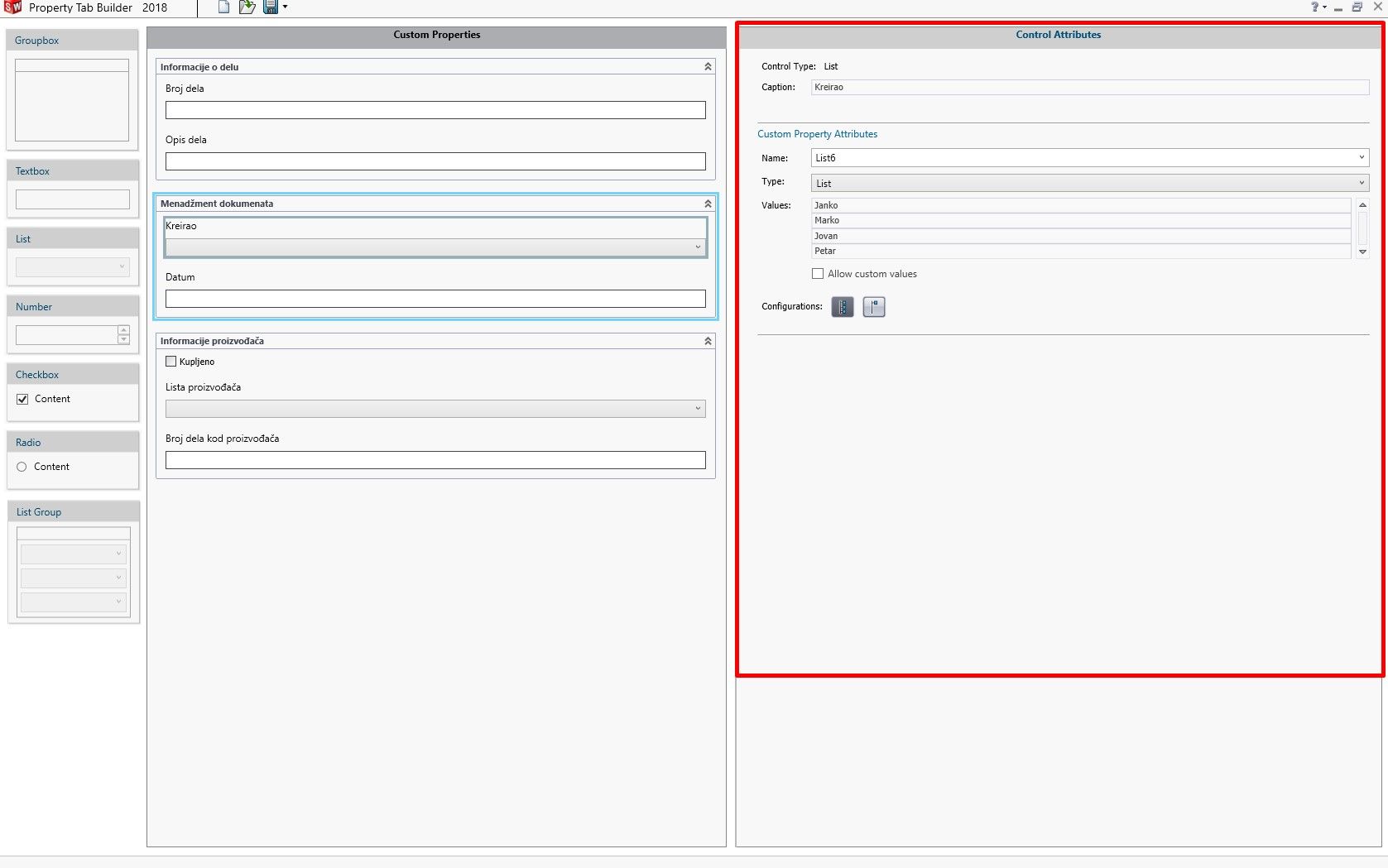Check the Kupljeno checkbox
This screenshot has height=868, width=1388.
coord(171,361)
